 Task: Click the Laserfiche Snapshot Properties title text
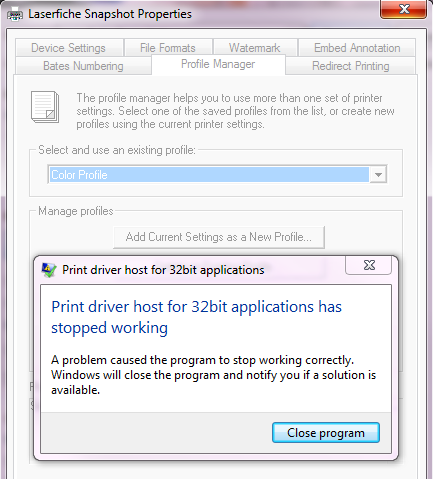pos(110,14)
